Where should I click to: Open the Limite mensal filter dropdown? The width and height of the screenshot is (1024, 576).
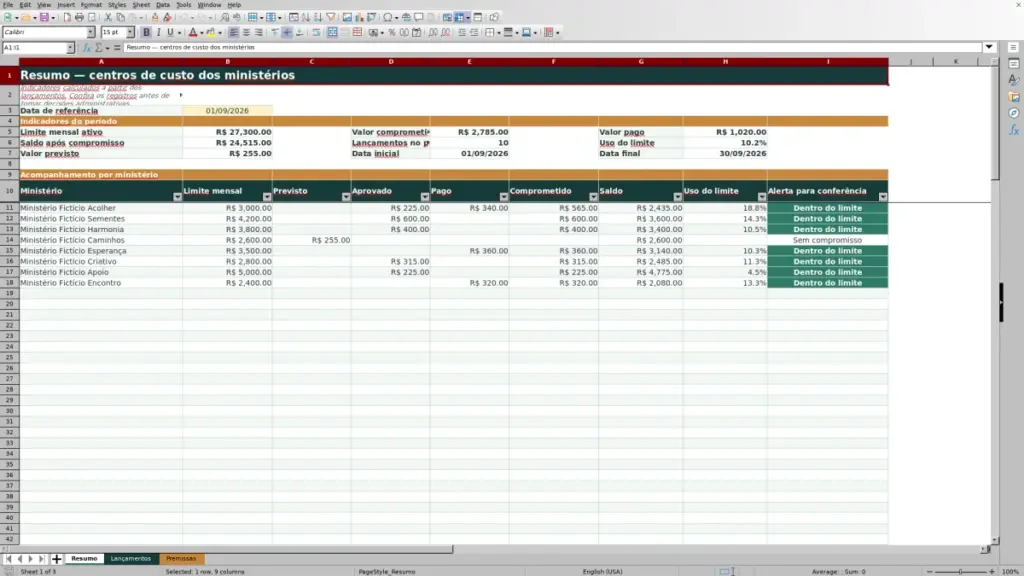pos(266,197)
